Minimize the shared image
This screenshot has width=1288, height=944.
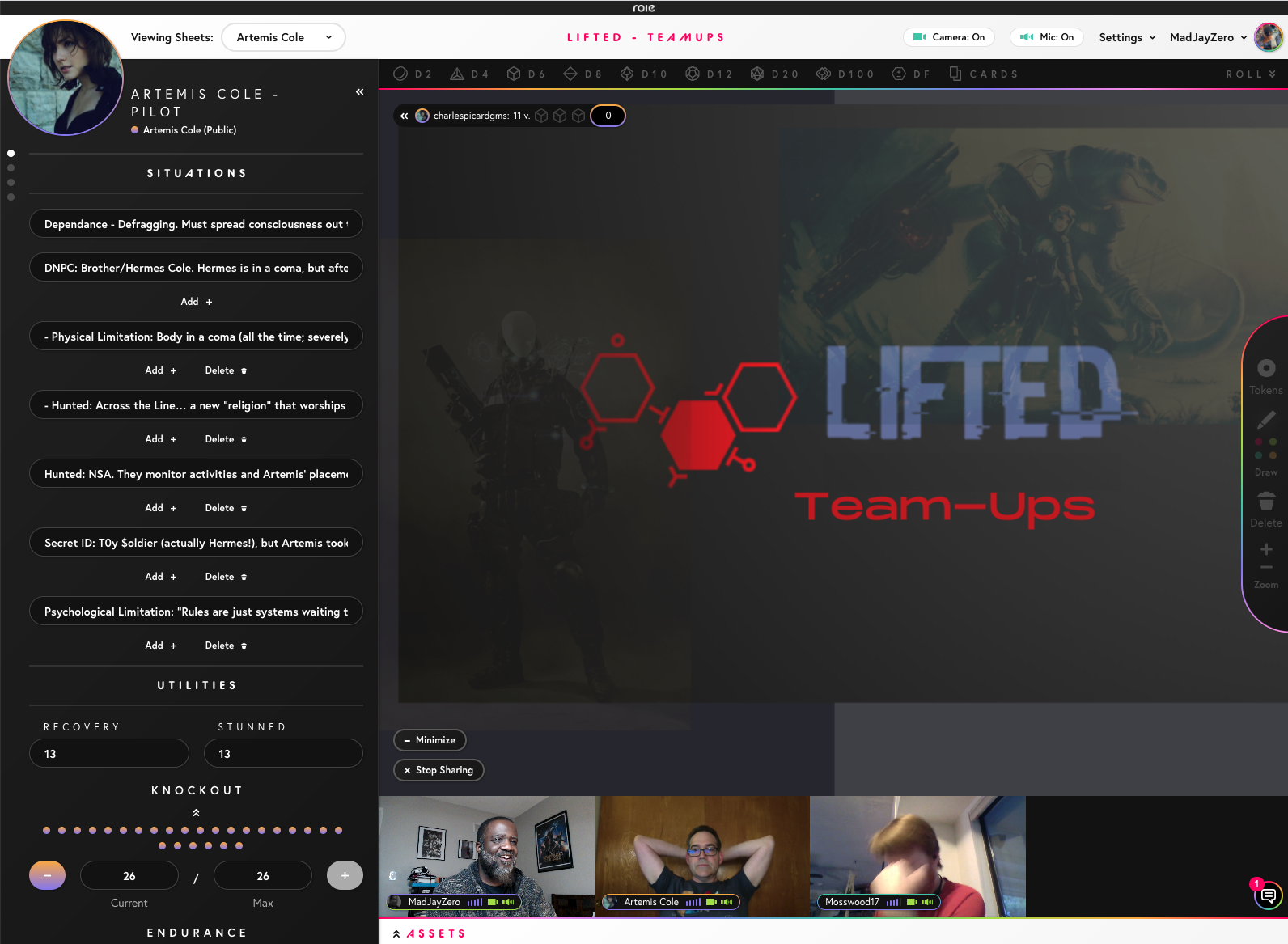click(x=430, y=740)
